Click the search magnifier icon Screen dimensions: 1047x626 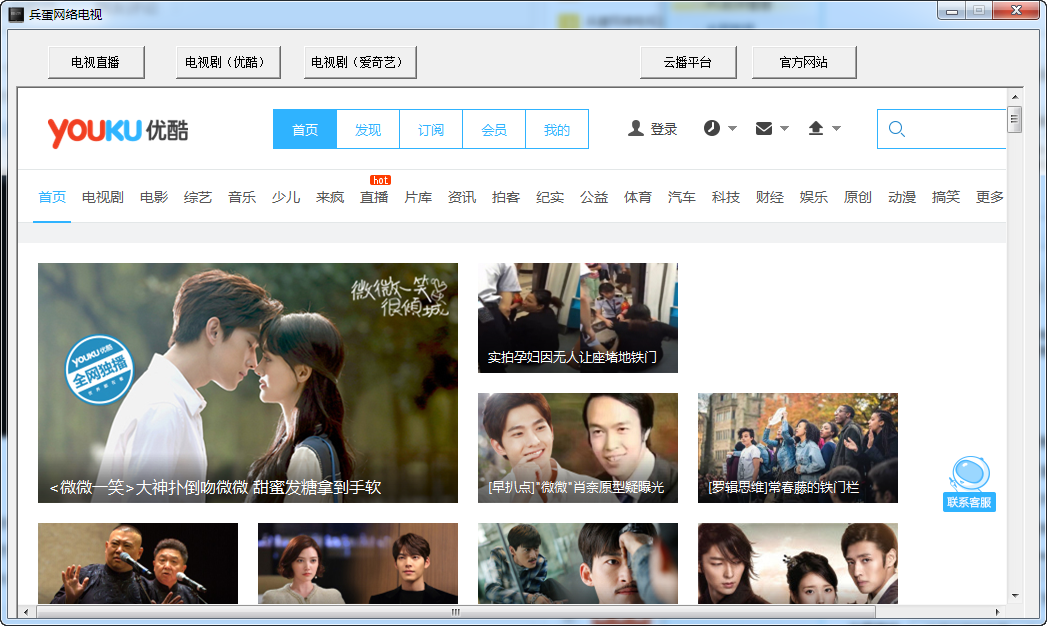coord(897,129)
